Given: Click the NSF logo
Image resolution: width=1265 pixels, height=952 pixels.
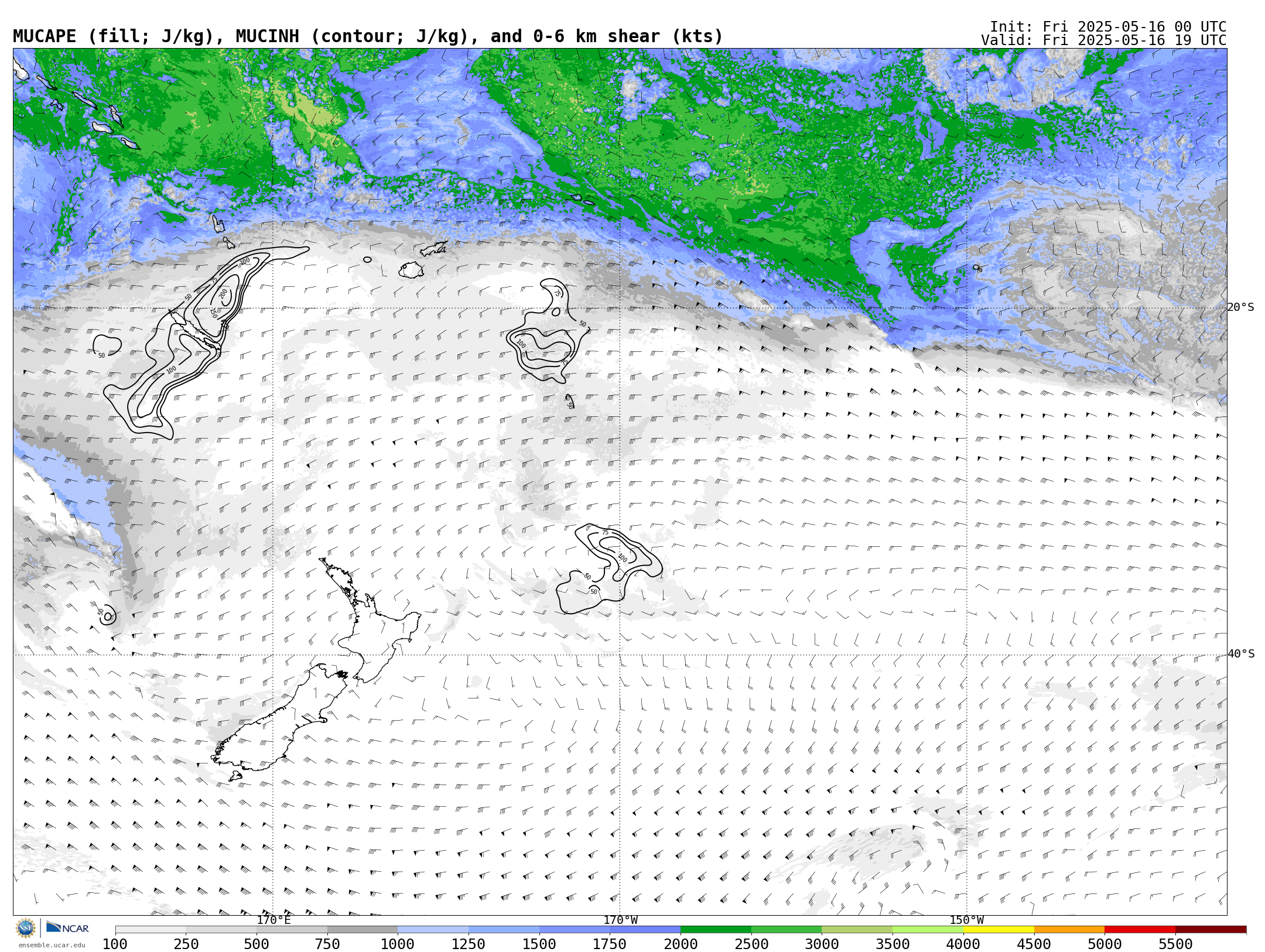Looking at the screenshot, I should coord(26,928).
